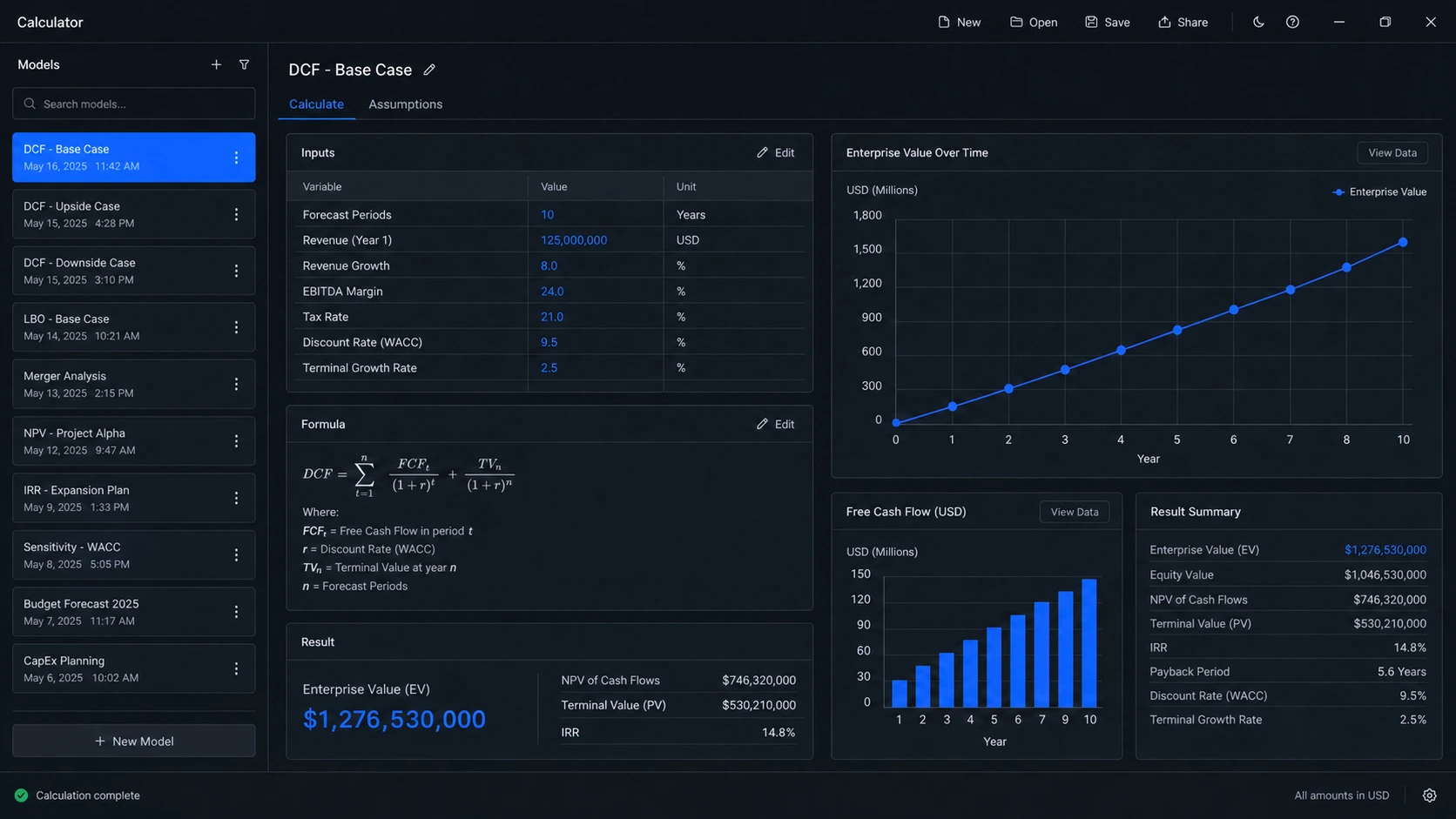Open options menu for LBO - Base Case
This screenshot has width=1456, height=819.
(x=236, y=327)
